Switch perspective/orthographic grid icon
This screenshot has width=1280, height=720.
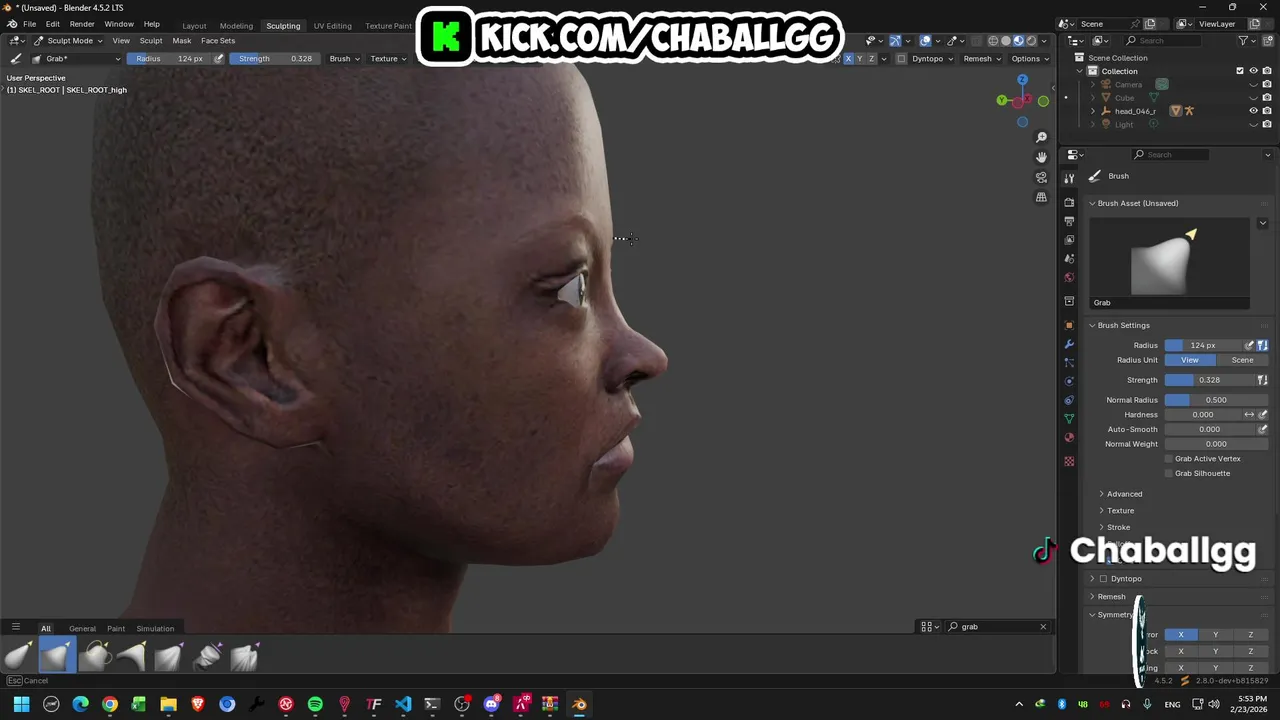[x=1041, y=197]
